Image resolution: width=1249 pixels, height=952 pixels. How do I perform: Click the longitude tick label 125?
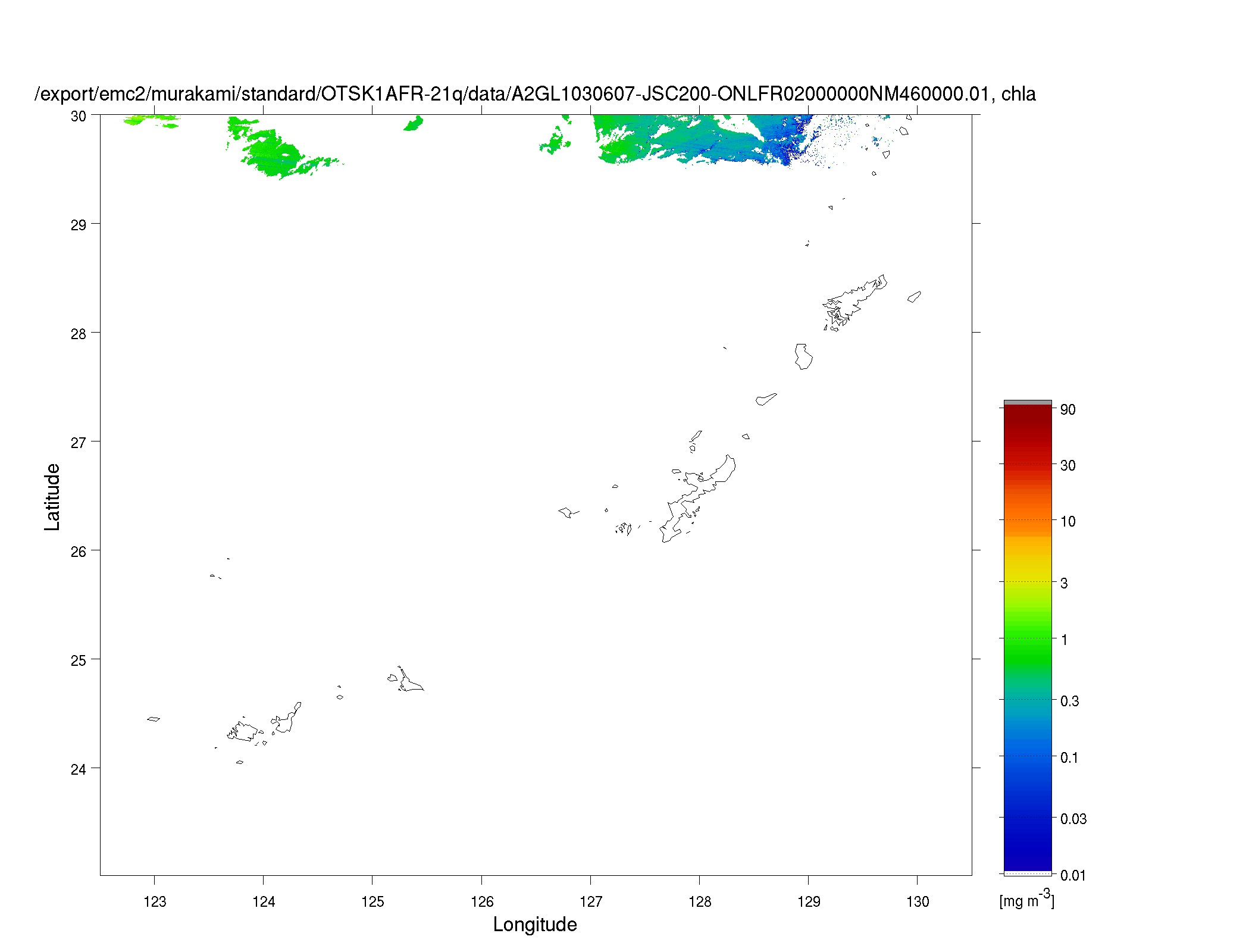(372, 902)
